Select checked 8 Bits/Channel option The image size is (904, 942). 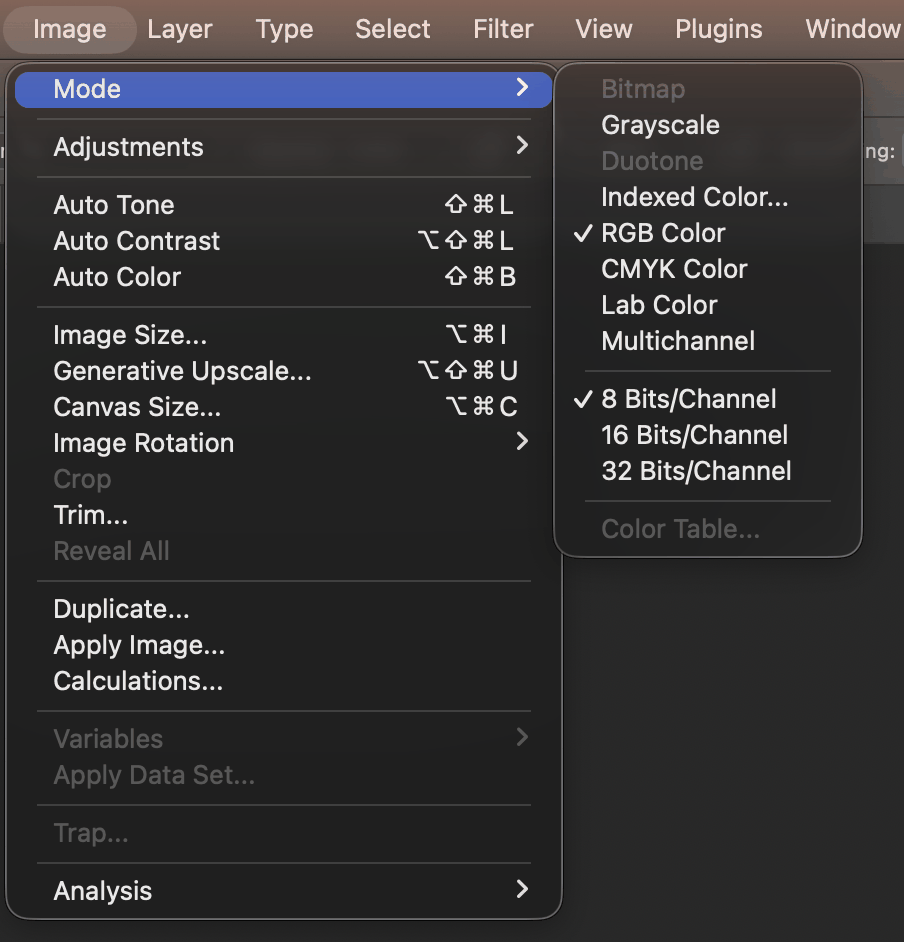[x=708, y=399]
